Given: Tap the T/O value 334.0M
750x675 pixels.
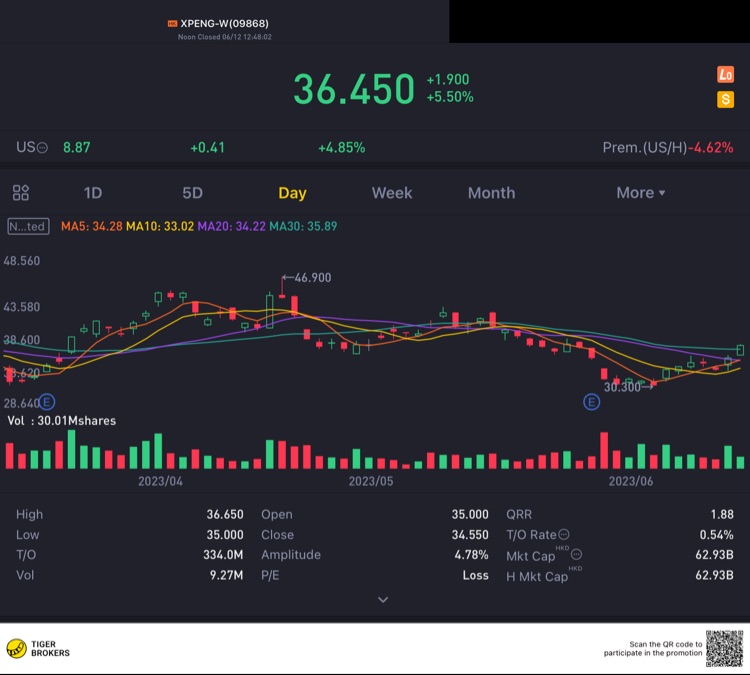Looking at the screenshot, I should pos(223,554).
